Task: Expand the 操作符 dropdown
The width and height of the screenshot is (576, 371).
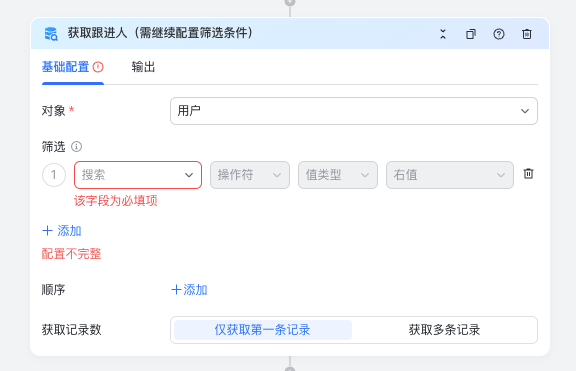Action: [x=250, y=175]
